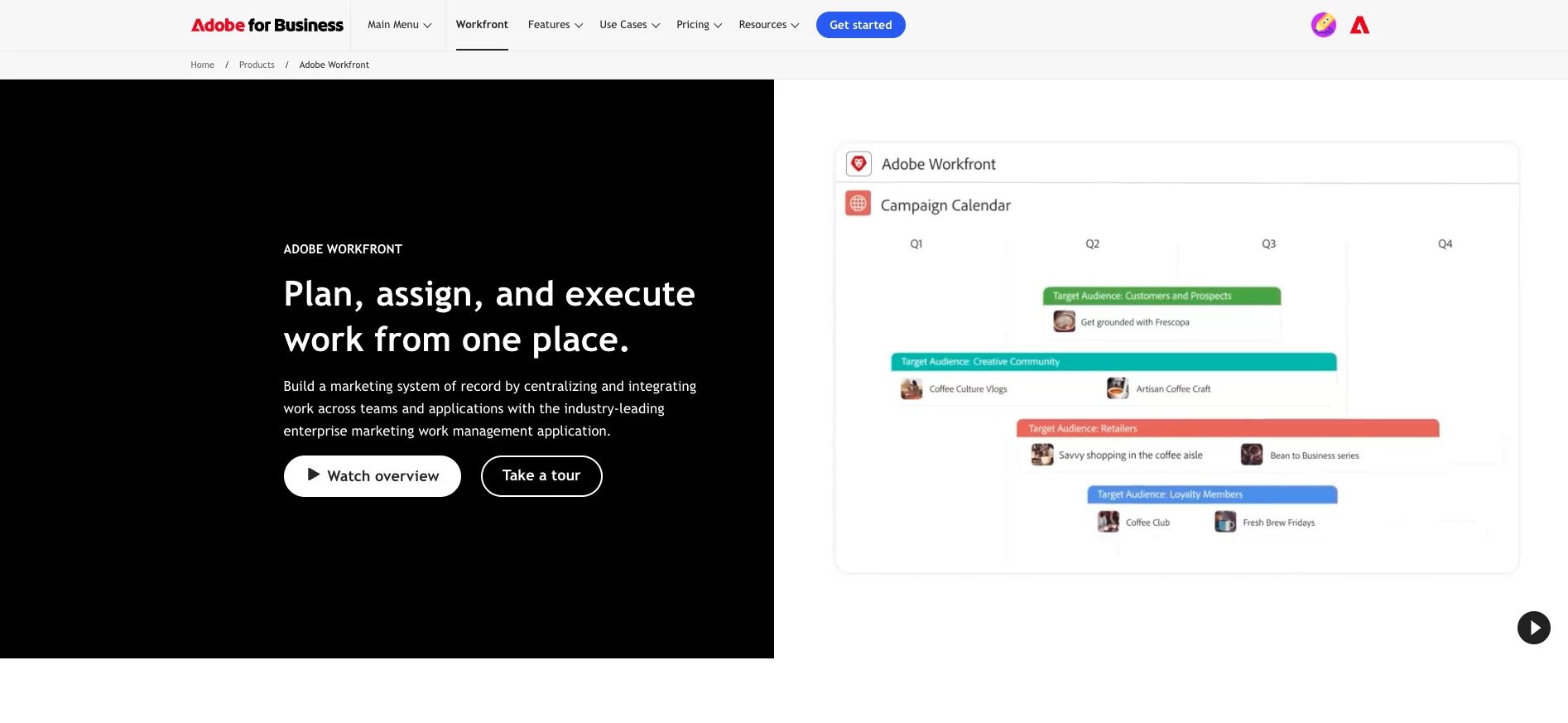The height and width of the screenshot is (723, 1568).
Task: Click the red Adobe logo icon
Action: pyautogui.click(x=1359, y=26)
